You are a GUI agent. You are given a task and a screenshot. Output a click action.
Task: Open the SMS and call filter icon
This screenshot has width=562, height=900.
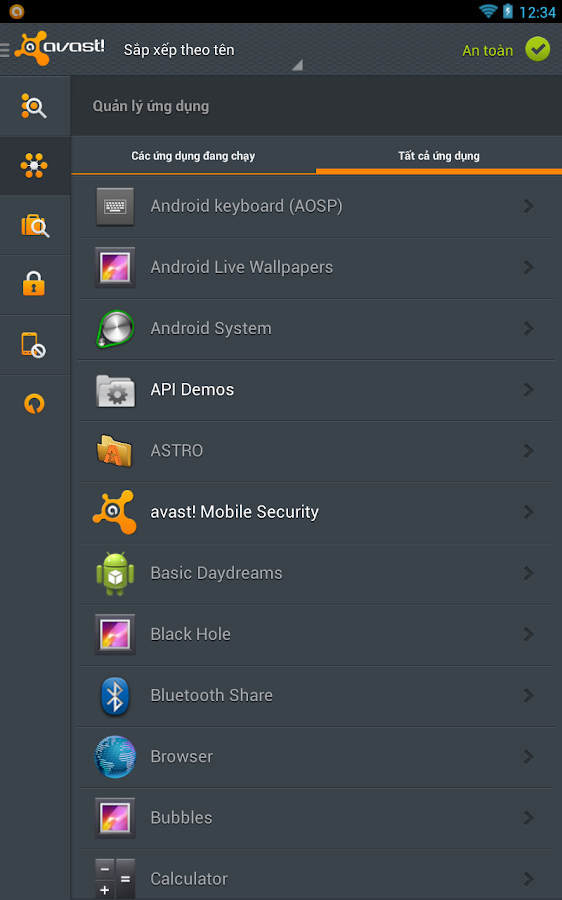click(x=34, y=344)
